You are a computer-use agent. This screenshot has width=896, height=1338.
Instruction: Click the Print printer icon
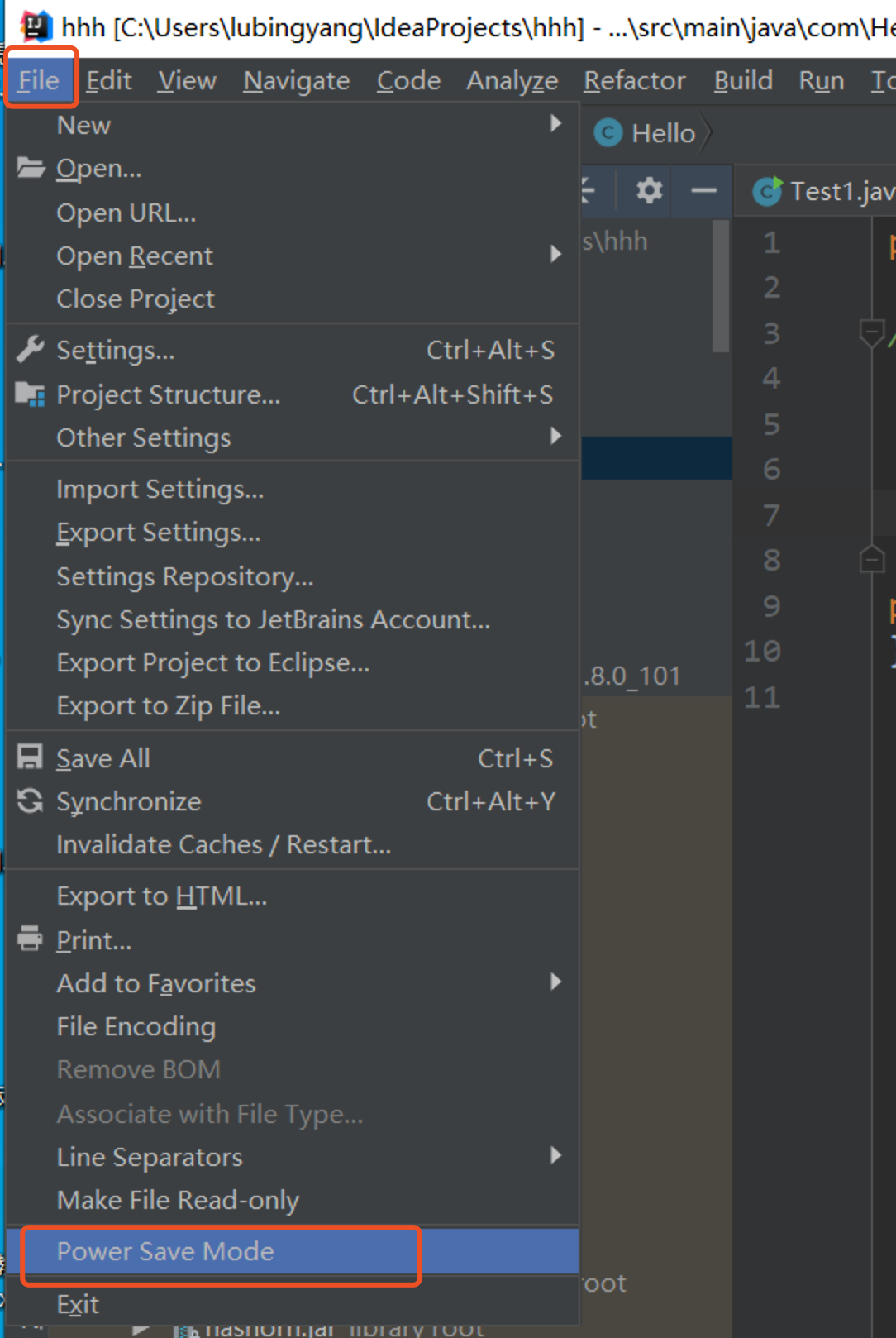pyautogui.click(x=31, y=939)
